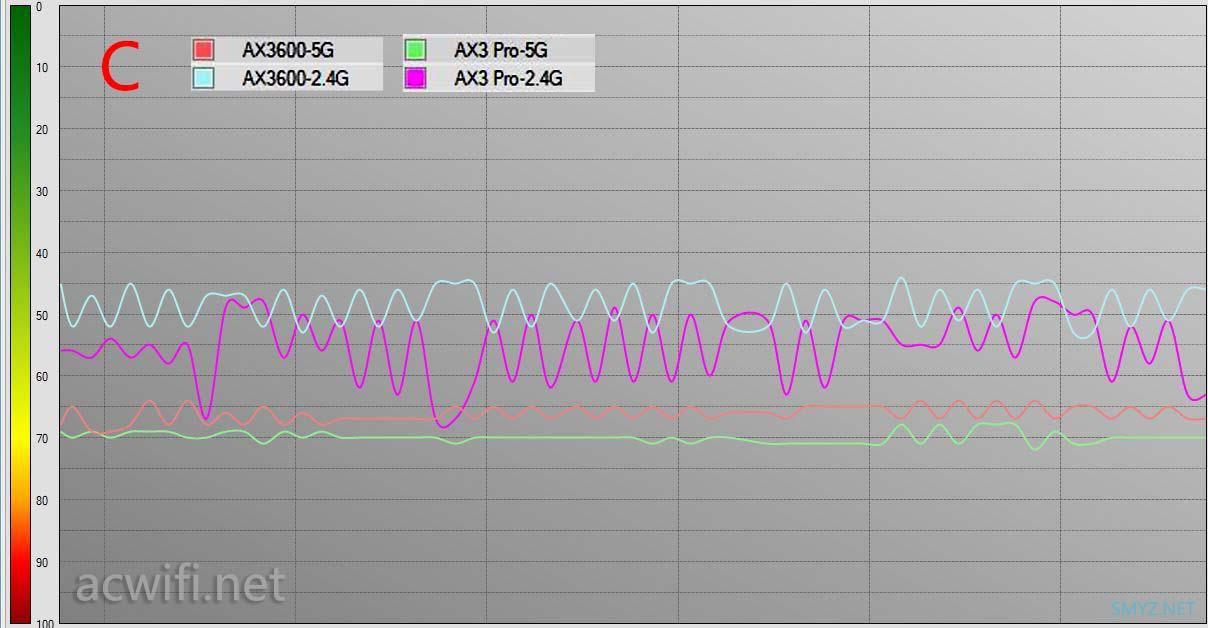The image size is (1208, 628).
Task: Click the 50 value on the signal axis
Action: (41, 315)
